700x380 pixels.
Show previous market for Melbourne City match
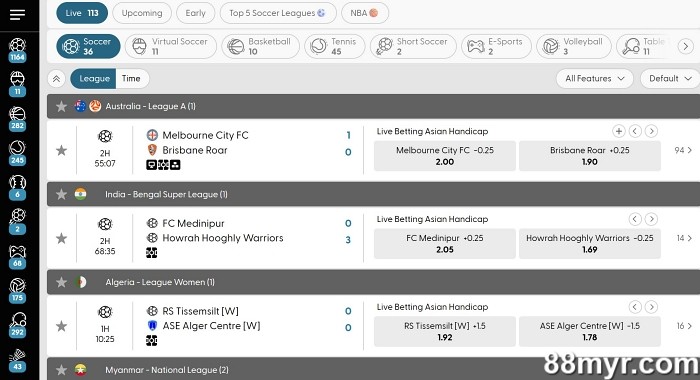click(x=635, y=131)
